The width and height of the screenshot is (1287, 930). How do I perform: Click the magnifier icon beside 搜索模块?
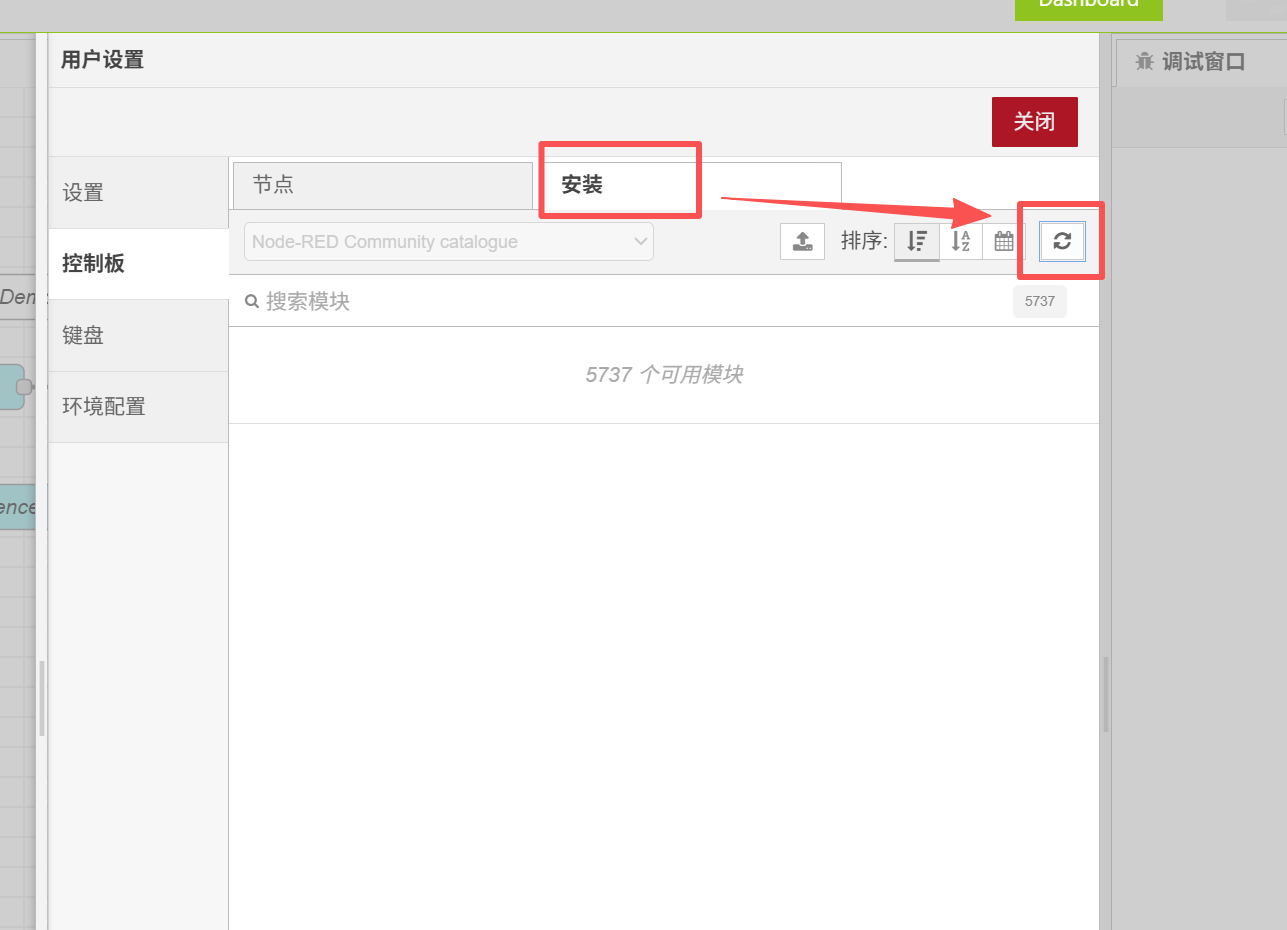click(x=252, y=301)
